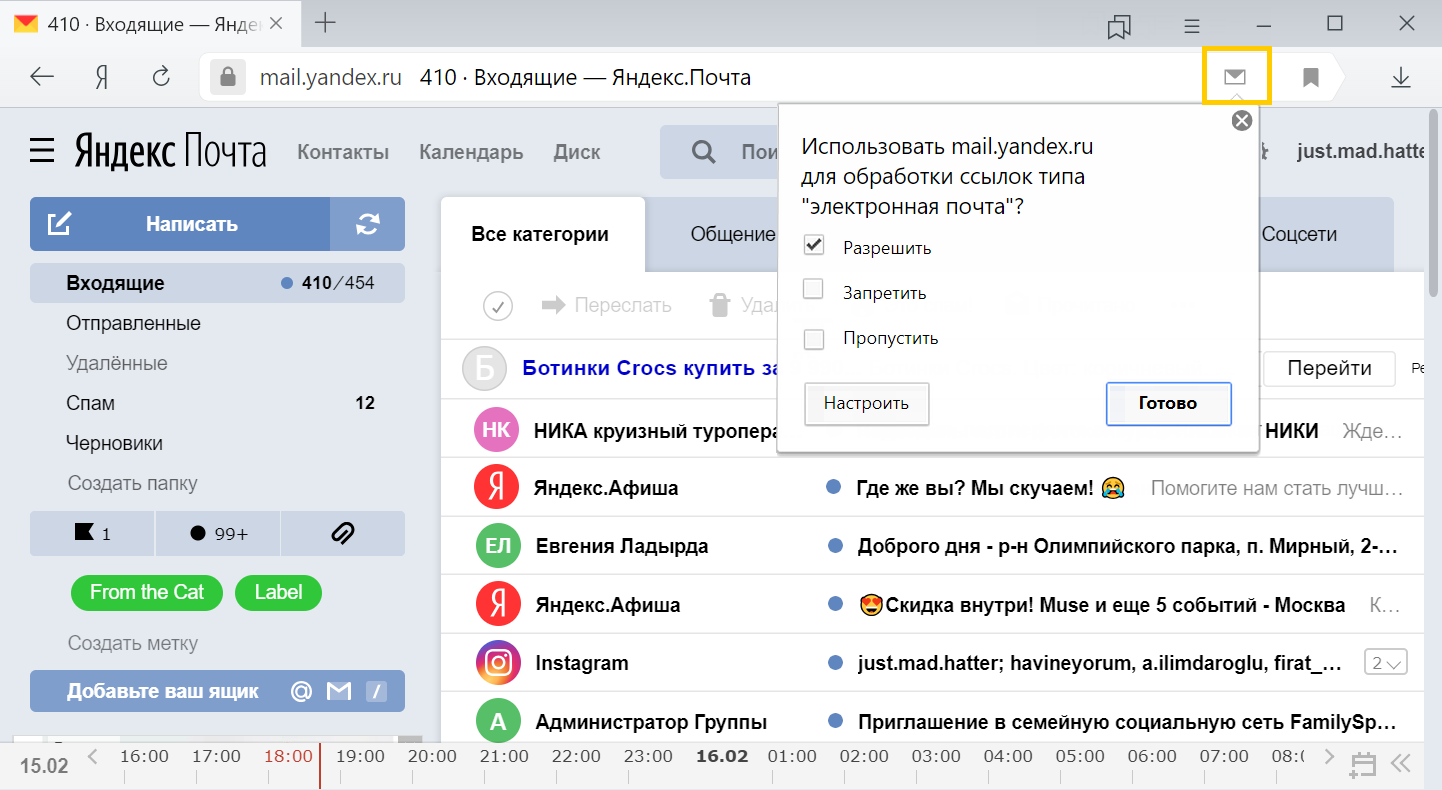Toggle the select-all messages checkmark circle

[498, 306]
